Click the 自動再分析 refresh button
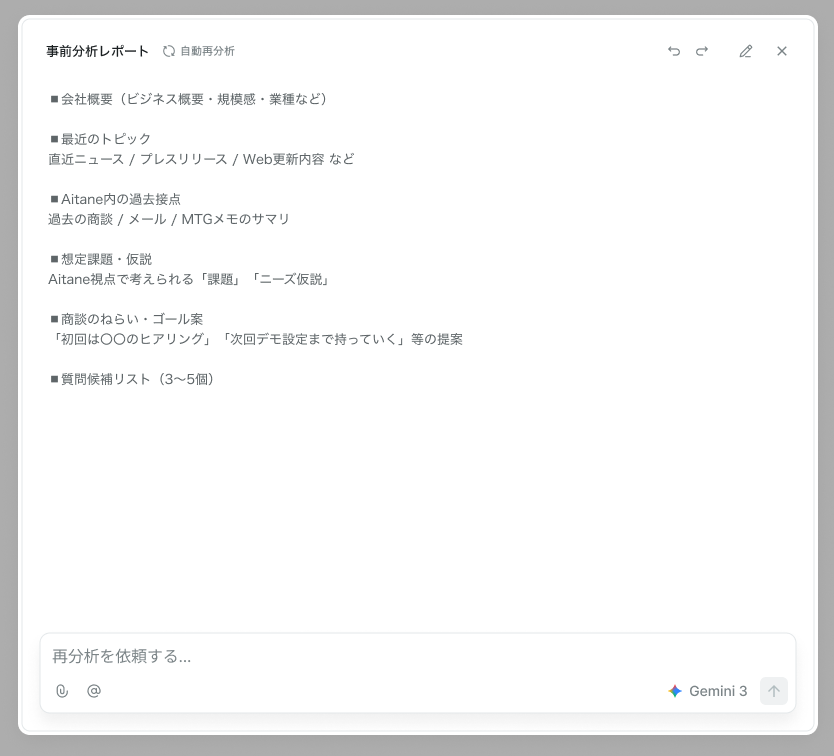This screenshot has height=756, width=834. pyautogui.click(x=198, y=51)
